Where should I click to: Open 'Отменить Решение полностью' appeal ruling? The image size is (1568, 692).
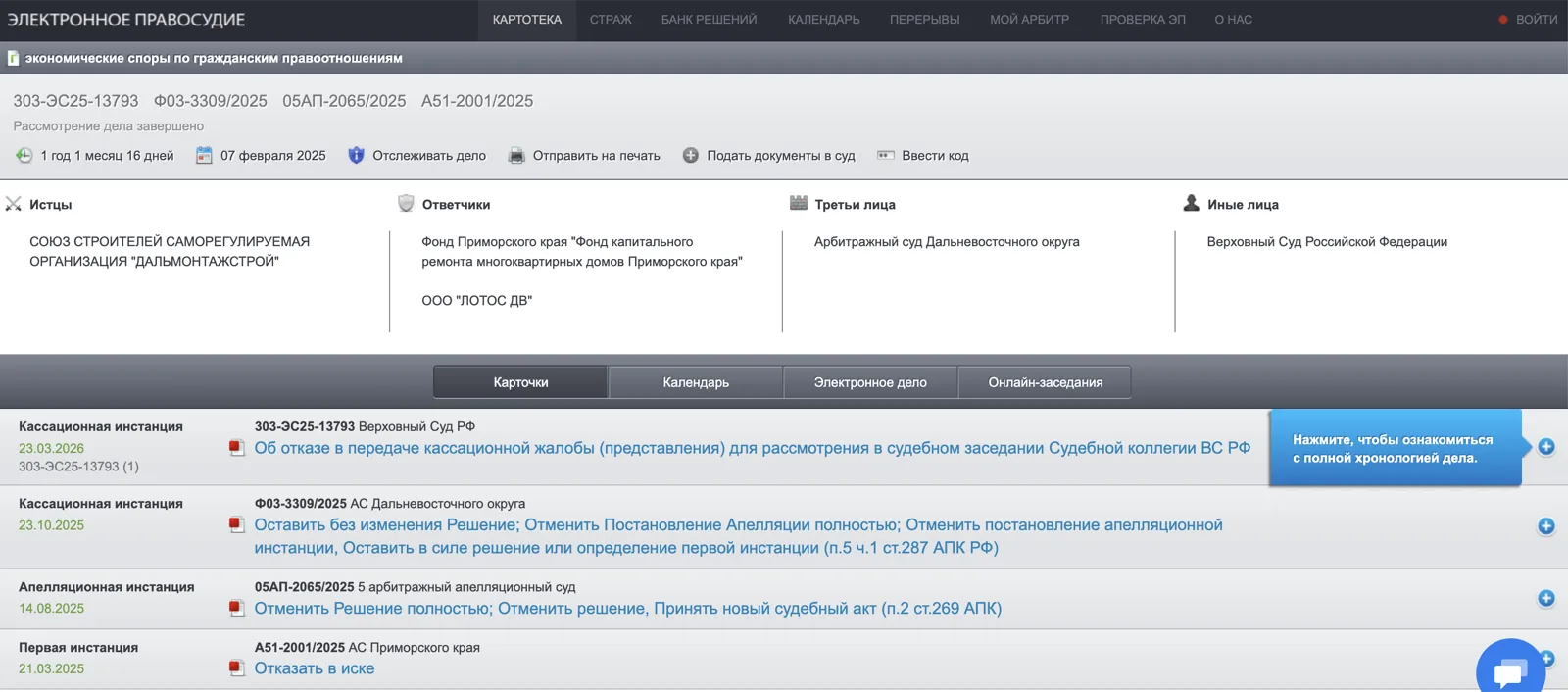click(x=628, y=608)
